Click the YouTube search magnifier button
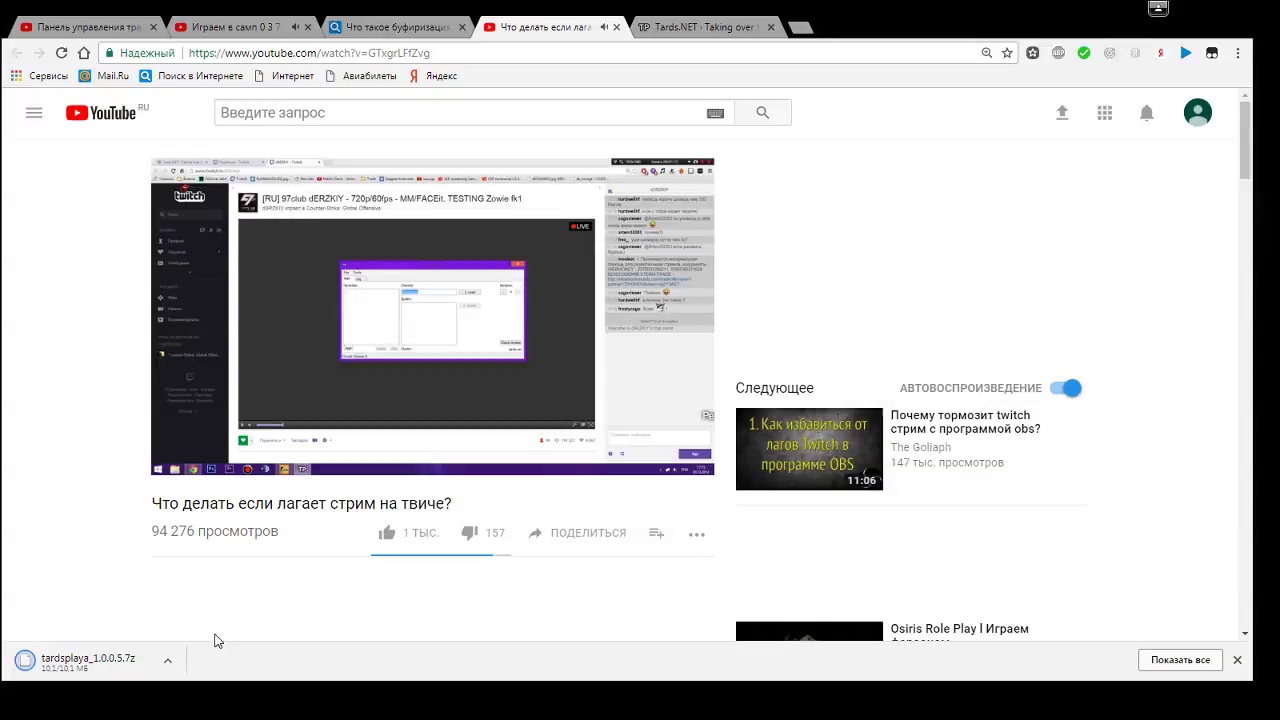Screen dimensions: 1280x720 762,113
